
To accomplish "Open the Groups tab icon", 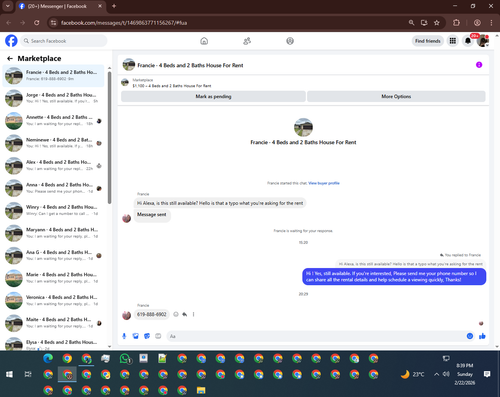I will click(290, 41).
